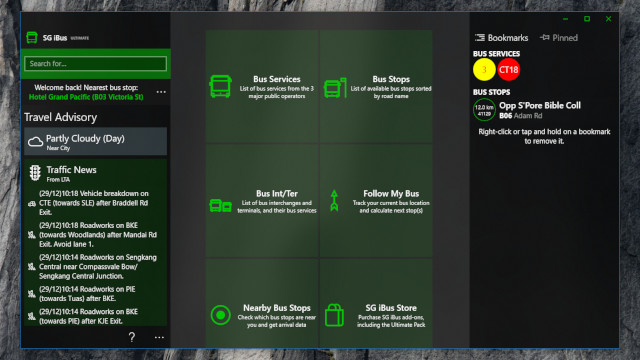Open the Bus Services tile
Viewport: 640px width, 360px height.
coord(262,87)
